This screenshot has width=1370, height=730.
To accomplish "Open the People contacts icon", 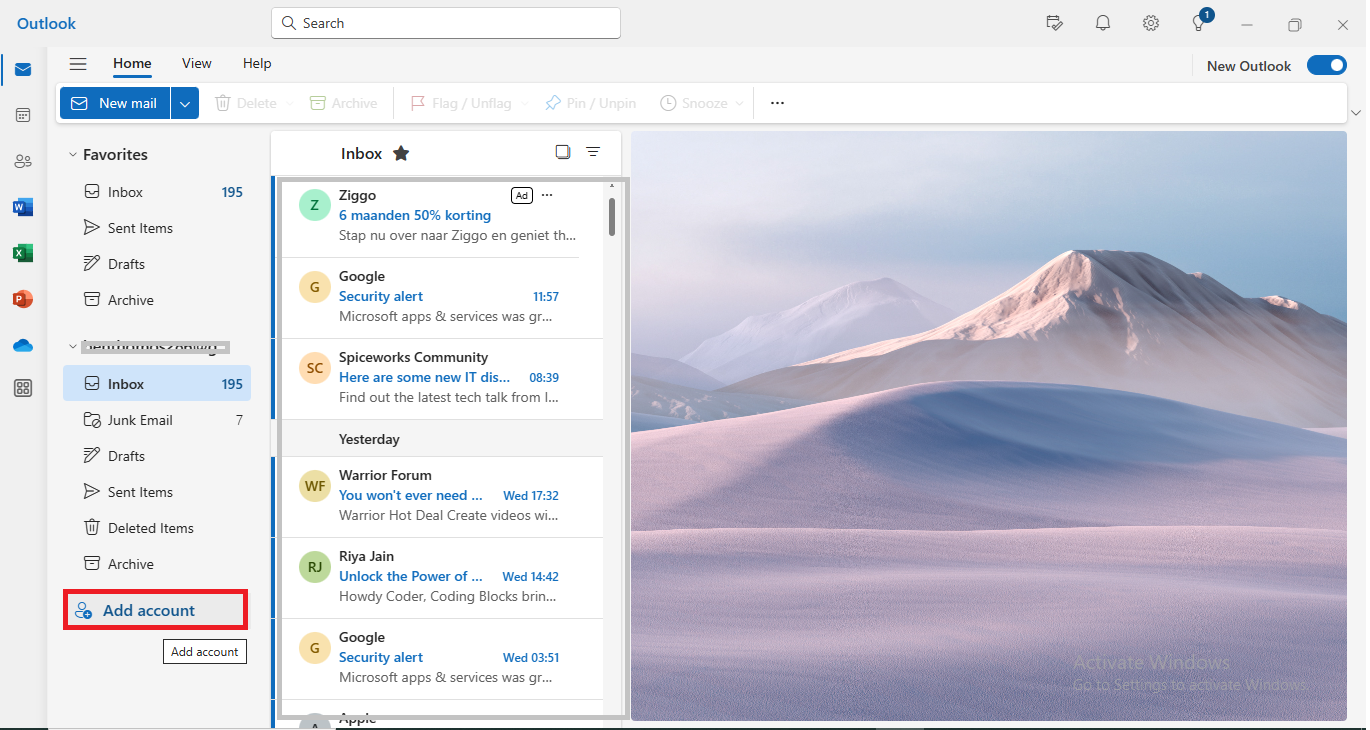I will tap(23, 161).
